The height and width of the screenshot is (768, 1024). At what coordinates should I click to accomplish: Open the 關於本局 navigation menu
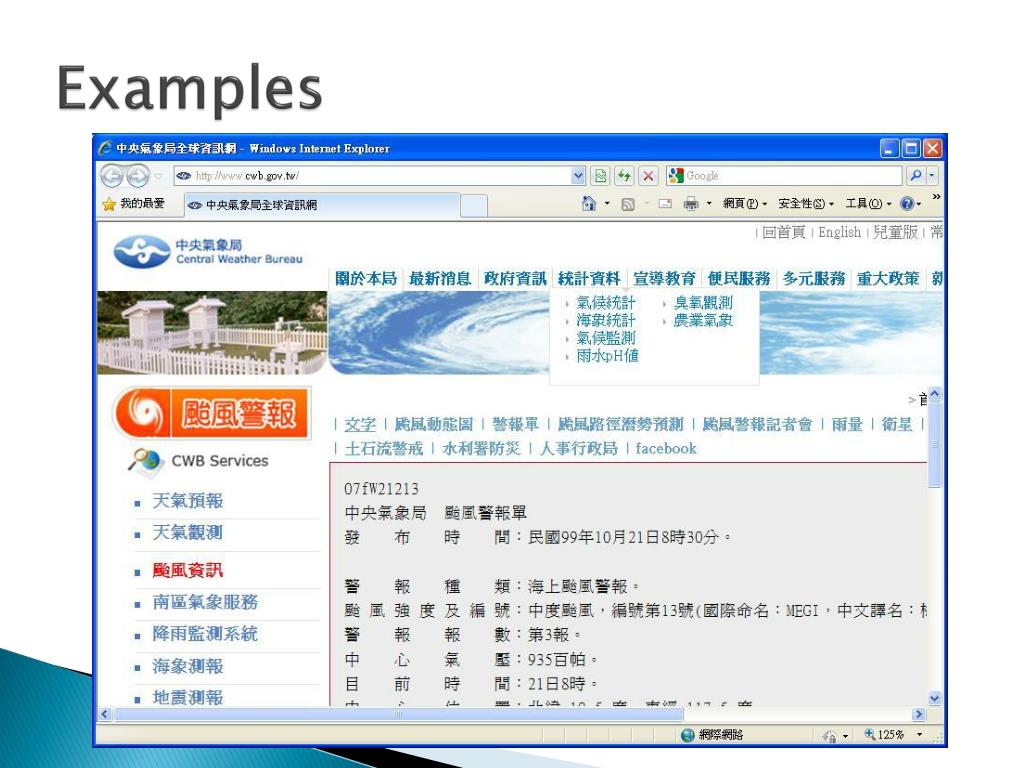pos(366,279)
